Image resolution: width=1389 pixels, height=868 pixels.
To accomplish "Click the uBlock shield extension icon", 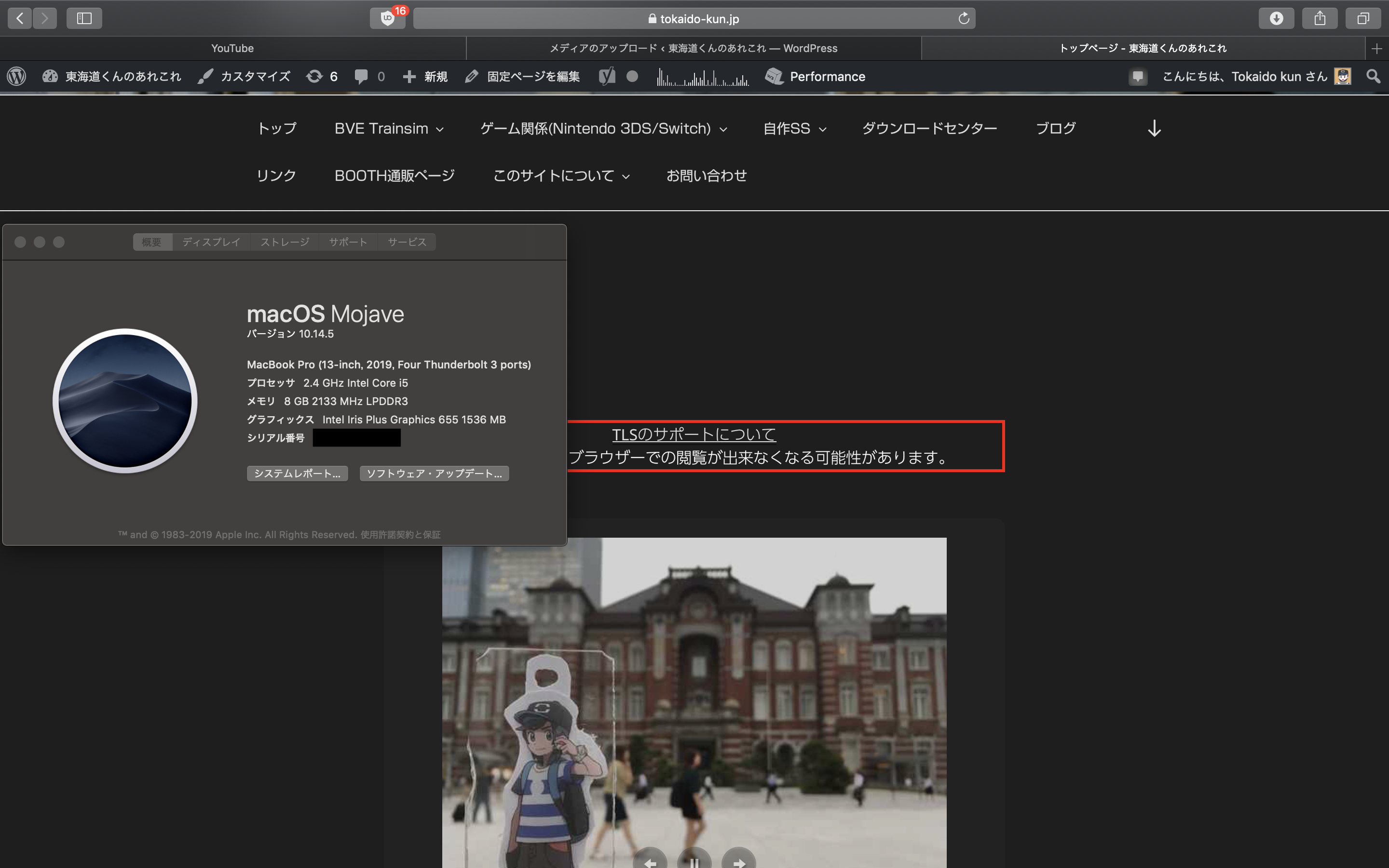I will point(387,18).
